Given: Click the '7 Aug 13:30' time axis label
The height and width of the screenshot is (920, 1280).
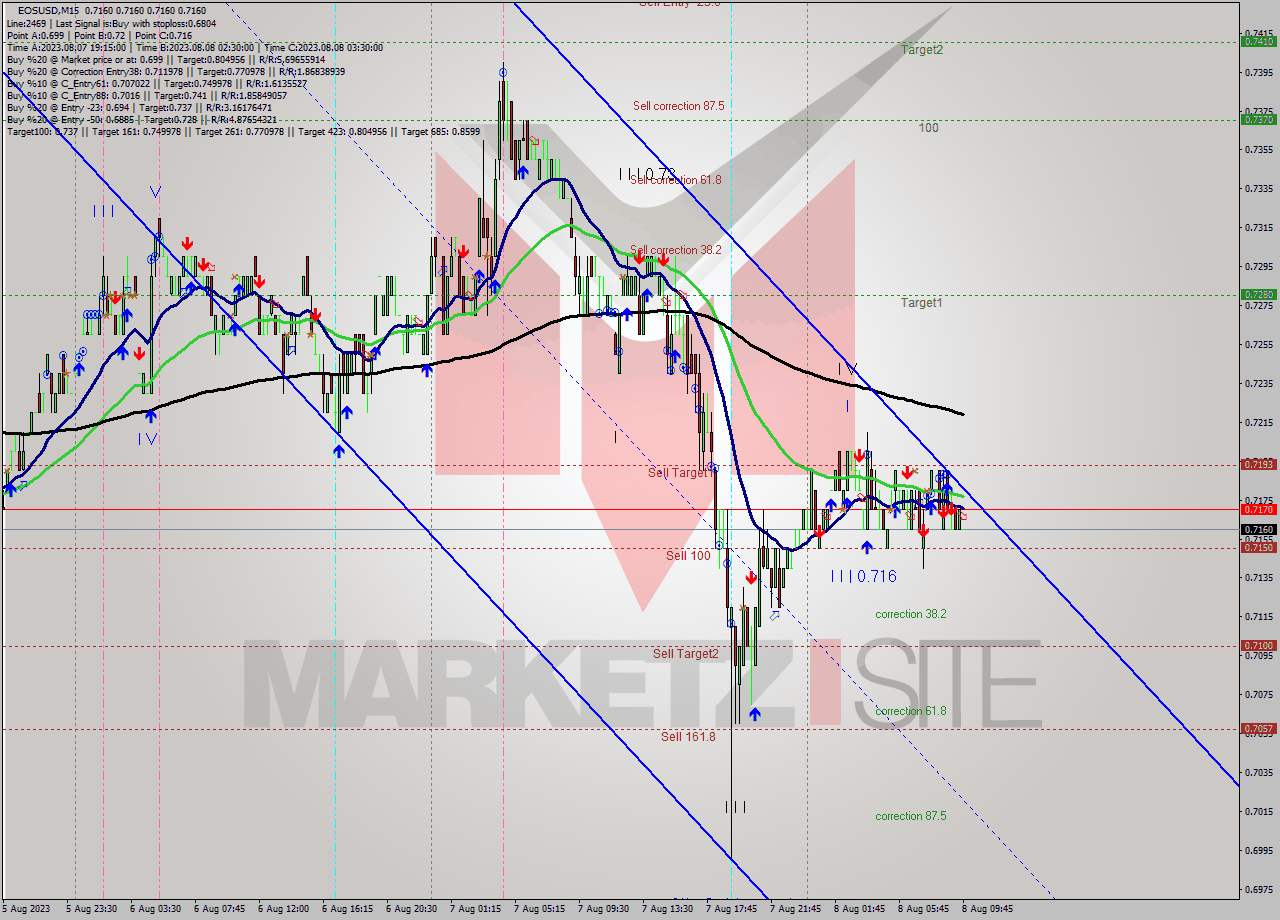Looking at the screenshot, I should click(667, 909).
